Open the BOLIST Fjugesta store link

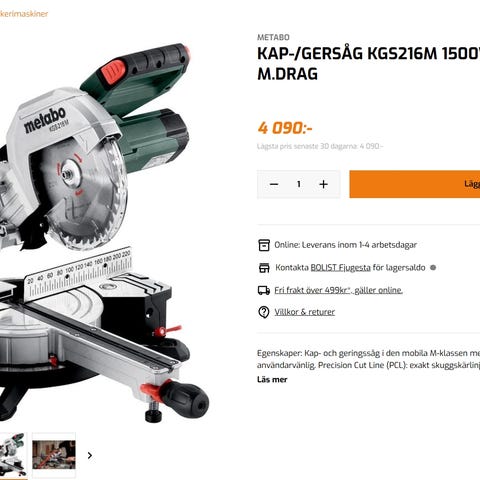(x=340, y=268)
